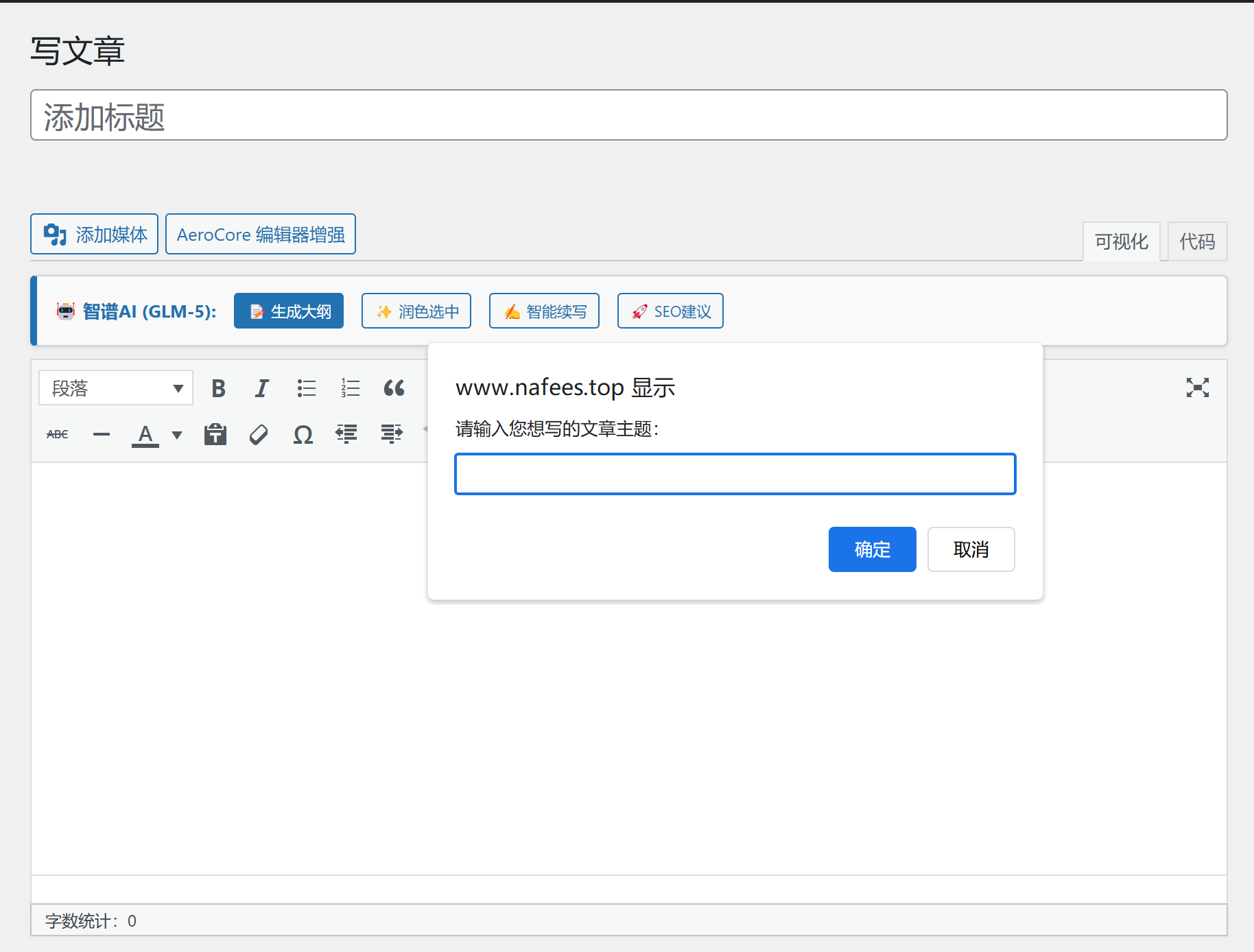Screen dimensions: 1254x952
Task: Insert a horizontal line
Action: click(x=102, y=434)
